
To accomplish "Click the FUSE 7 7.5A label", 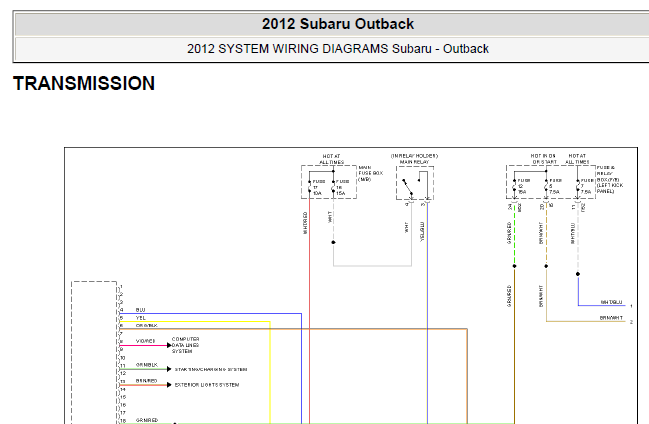I will tap(587, 186).
